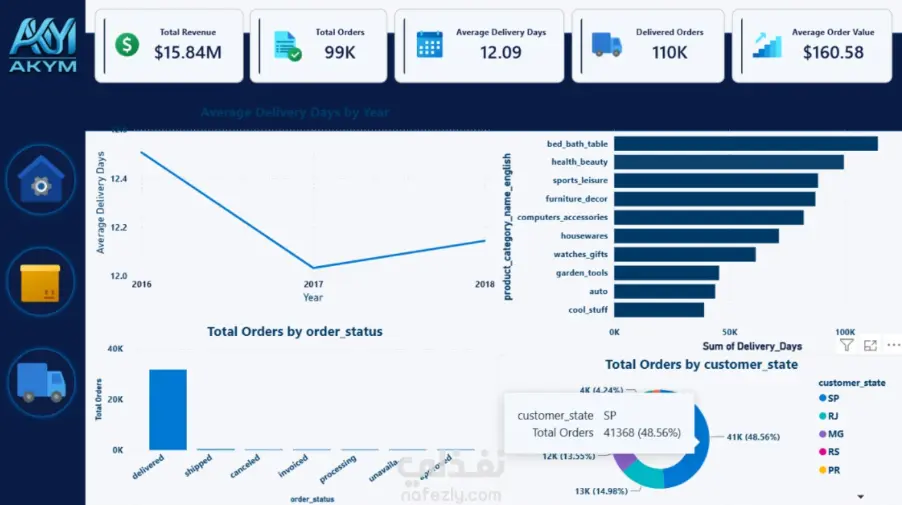Screen dimensions: 902x505
Task: Click the blue truck Delivered Orders icon
Action: (607, 44)
